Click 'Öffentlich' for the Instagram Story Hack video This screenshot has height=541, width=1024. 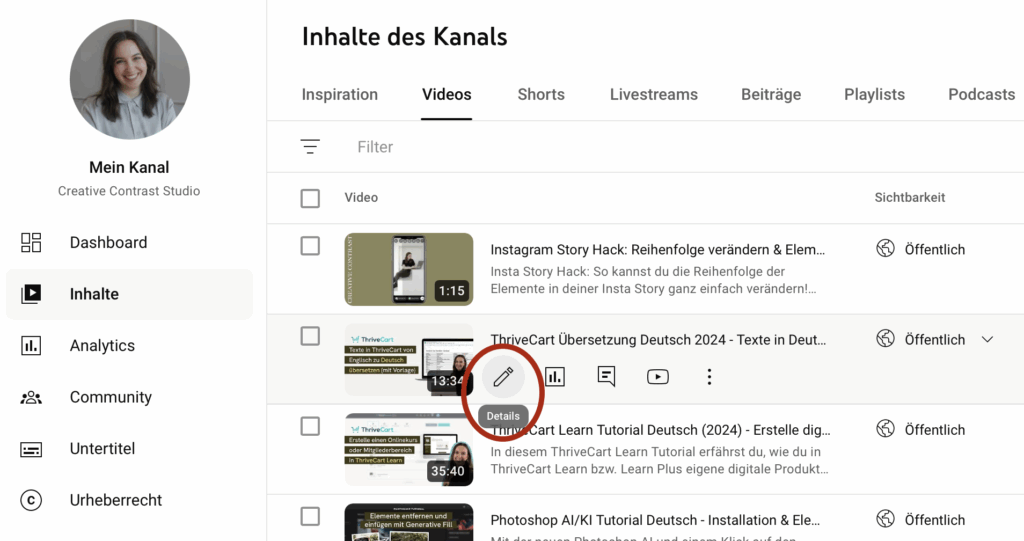935,250
